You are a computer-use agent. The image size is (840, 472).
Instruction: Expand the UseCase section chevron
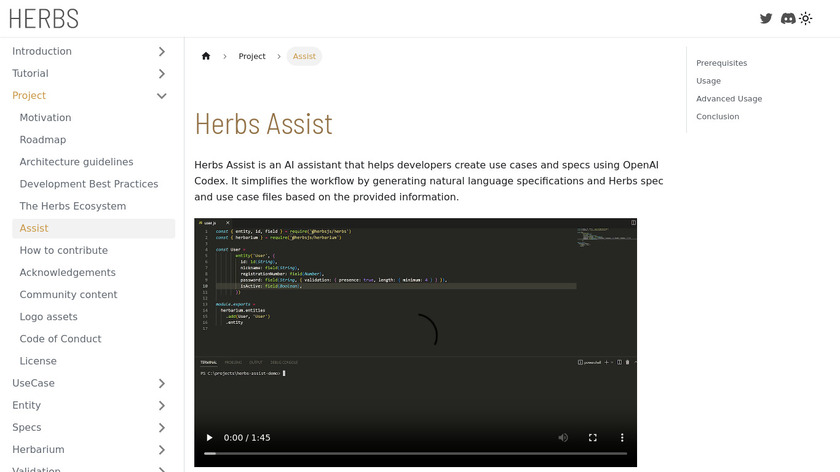coord(162,384)
